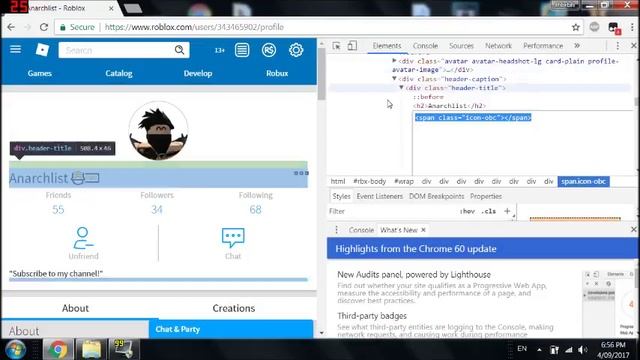
Task: View the Friends count 55
Action: click(x=58, y=209)
